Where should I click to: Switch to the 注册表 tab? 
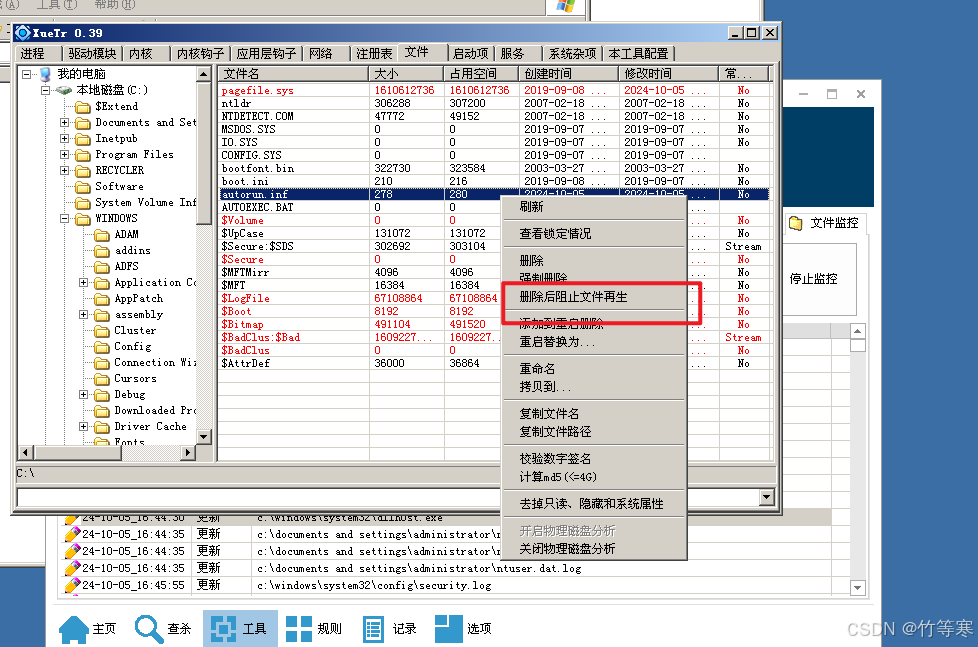pos(374,53)
